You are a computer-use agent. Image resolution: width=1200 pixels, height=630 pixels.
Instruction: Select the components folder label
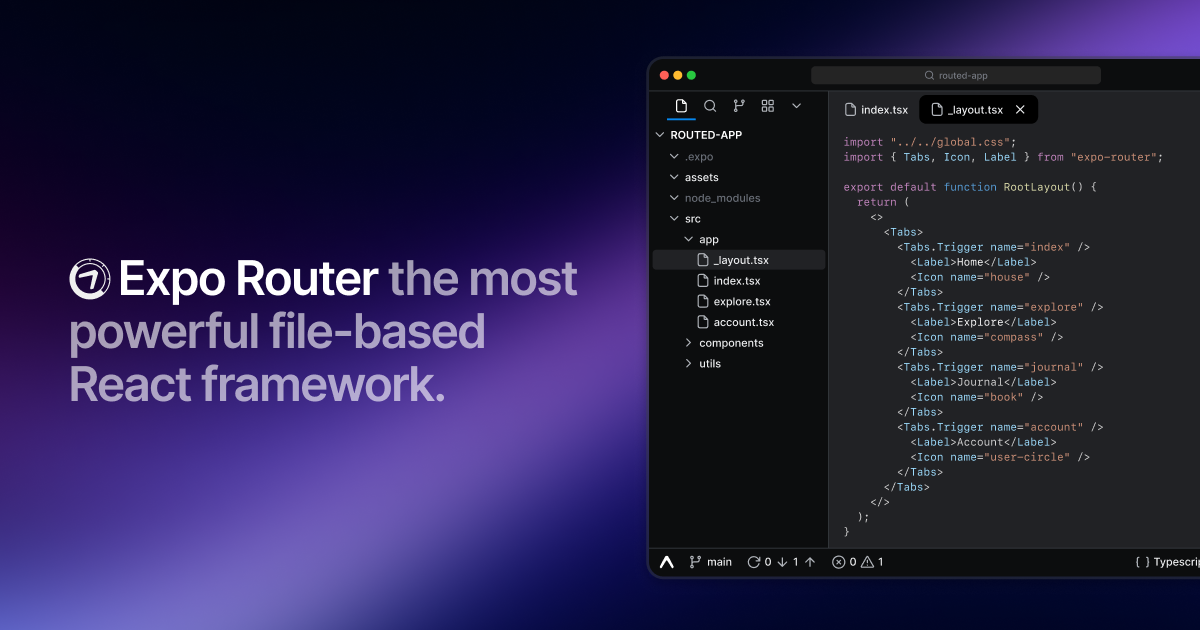click(x=731, y=343)
